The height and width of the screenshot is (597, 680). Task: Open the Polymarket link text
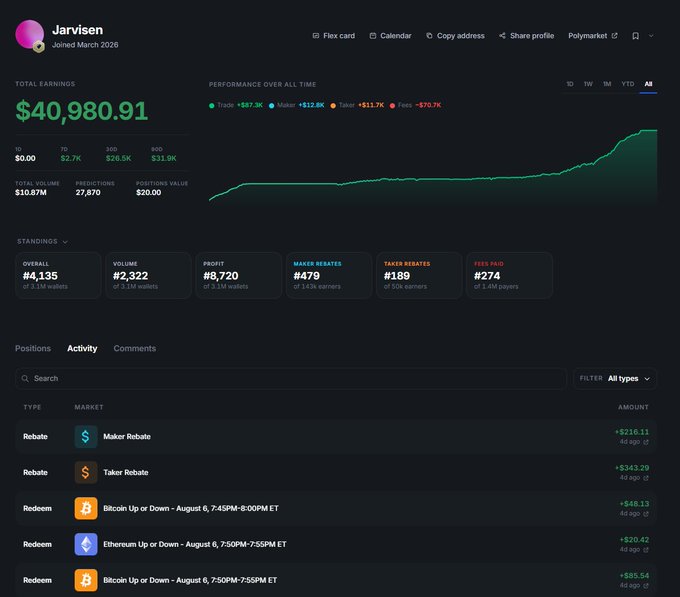588,36
